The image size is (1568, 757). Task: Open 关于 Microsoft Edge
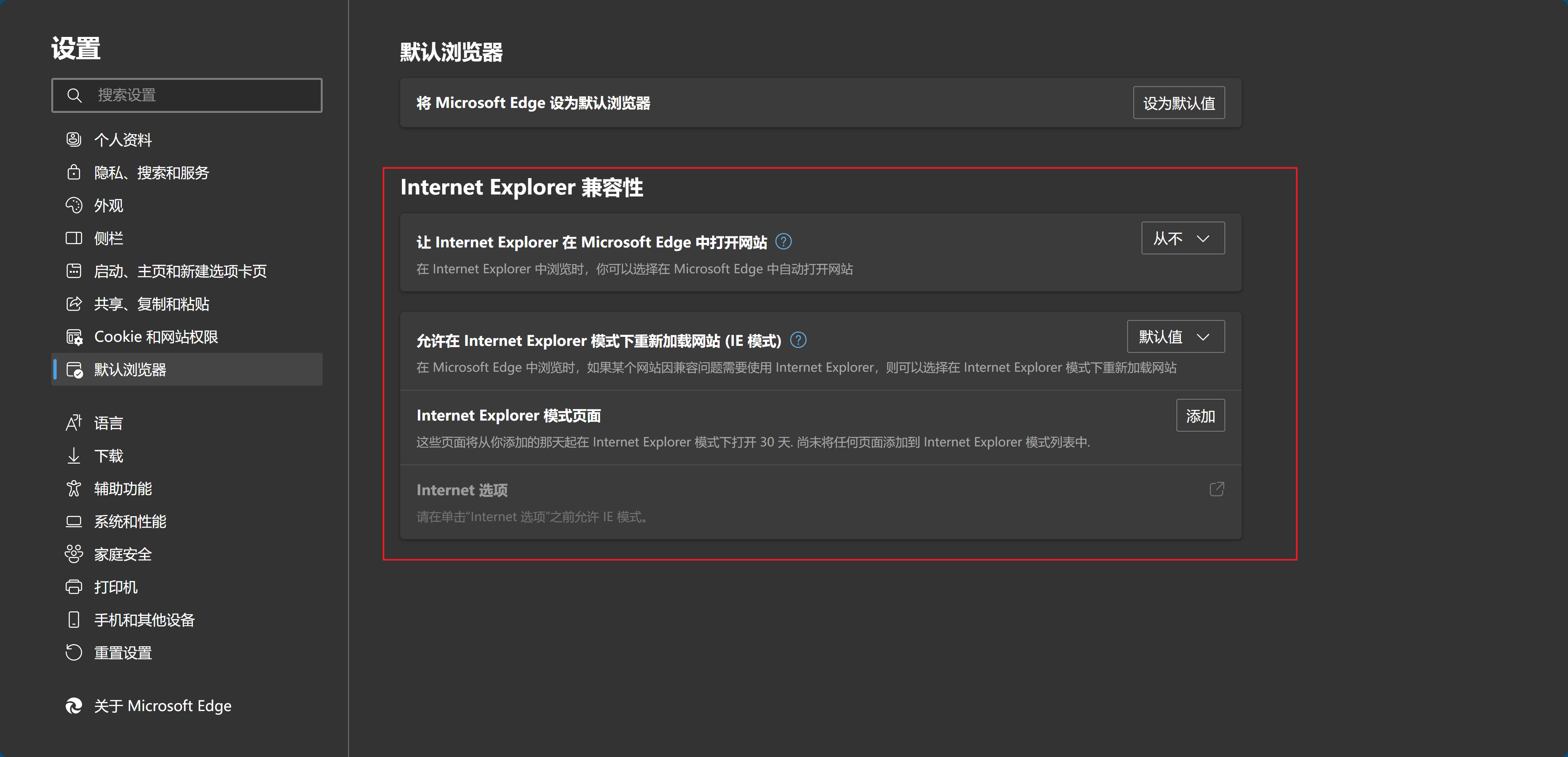click(x=162, y=705)
